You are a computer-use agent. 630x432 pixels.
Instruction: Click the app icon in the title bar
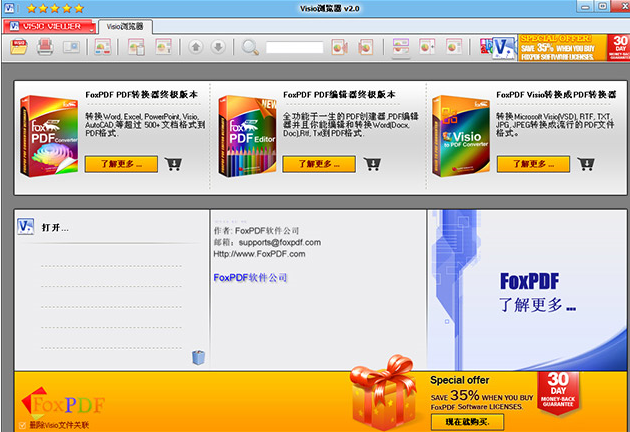(x=9, y=8)
